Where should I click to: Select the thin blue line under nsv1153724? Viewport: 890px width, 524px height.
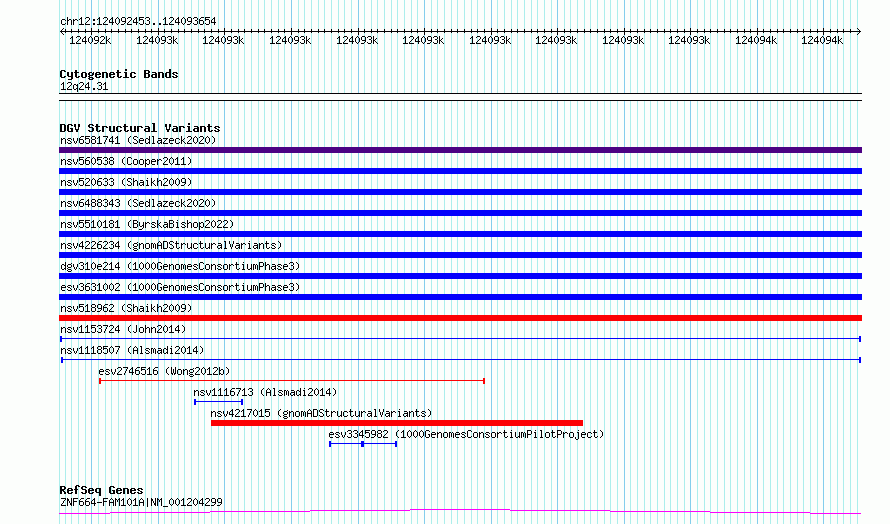(460, 339)
